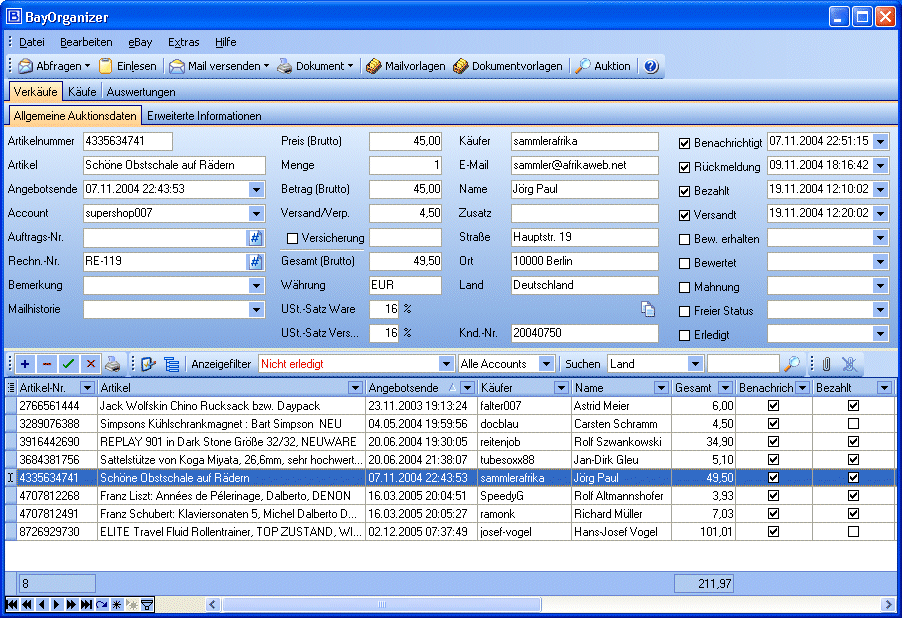
Task: Click the Dokument printer icon
Action: (285, 66)
